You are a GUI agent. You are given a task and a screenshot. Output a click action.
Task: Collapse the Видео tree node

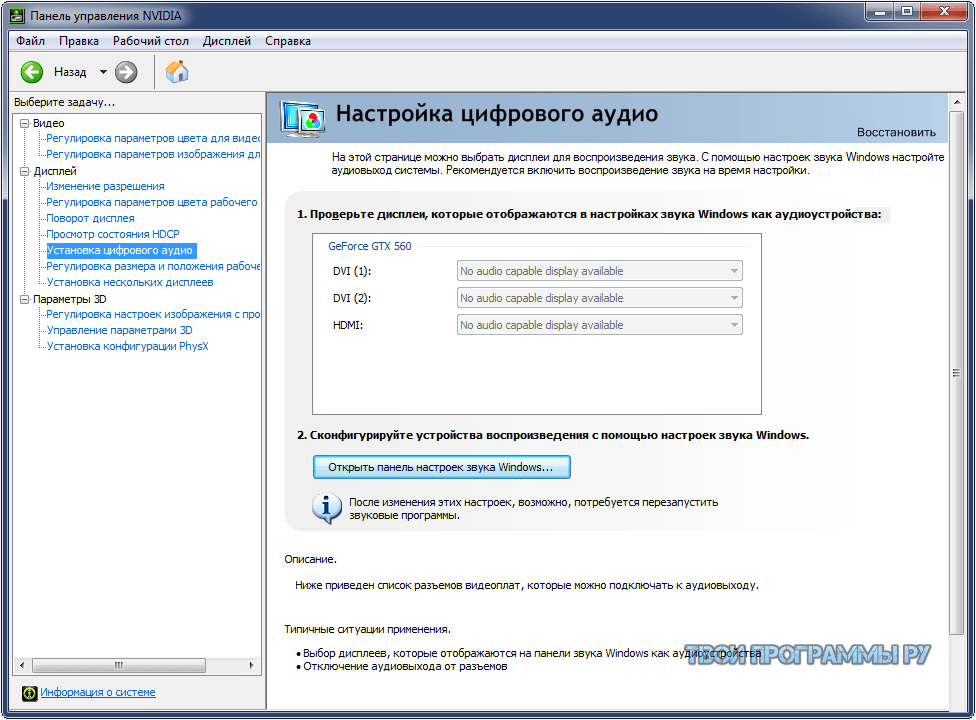pos(25,123)
